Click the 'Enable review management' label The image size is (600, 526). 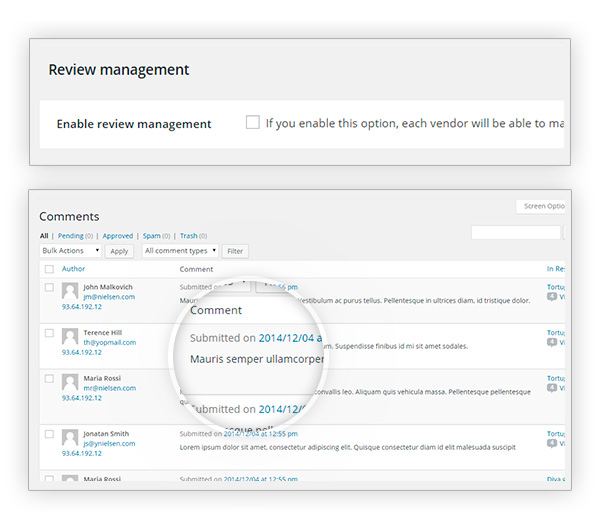pyautogui.click(x=134, y=124)
